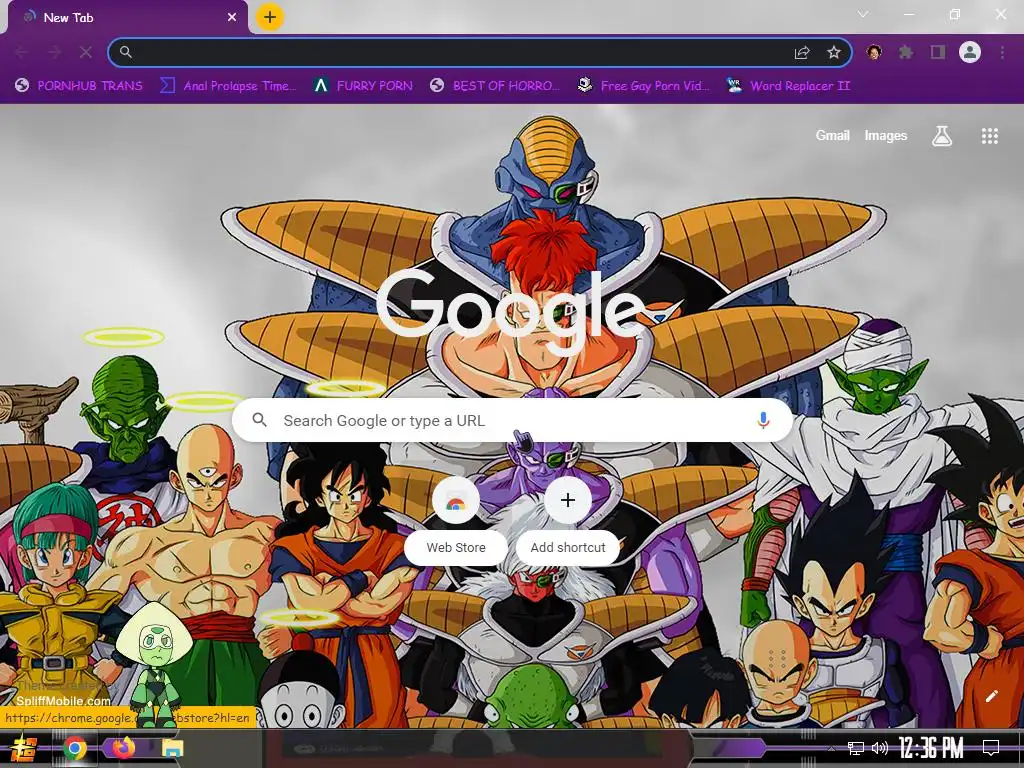
Task: Open tab search chevron in title bar
Action: pos(863,14)
